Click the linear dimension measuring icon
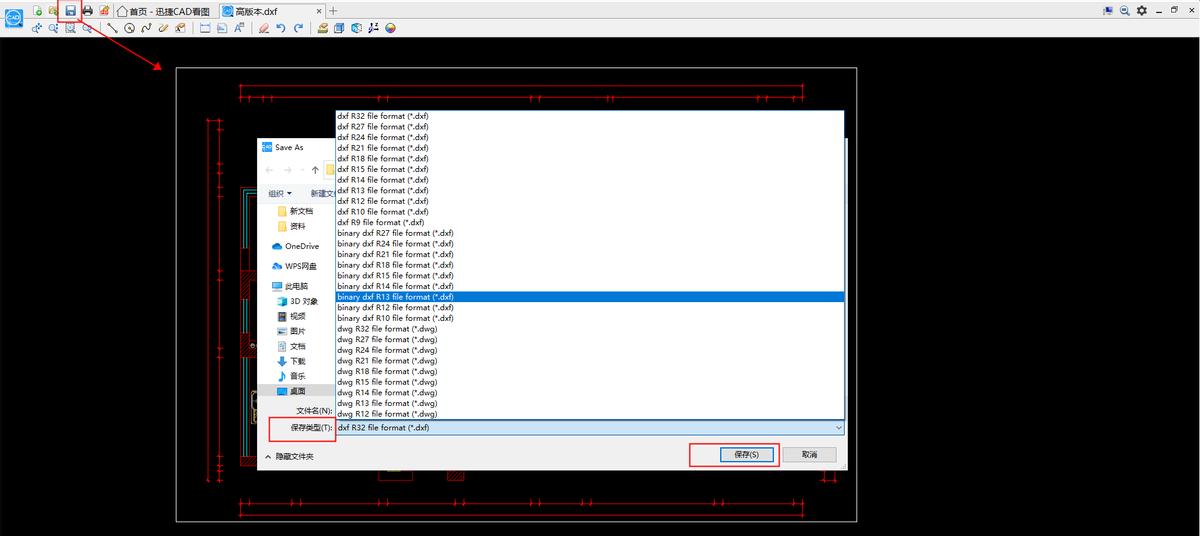The image size is (1200, 536). click(205, 28)
